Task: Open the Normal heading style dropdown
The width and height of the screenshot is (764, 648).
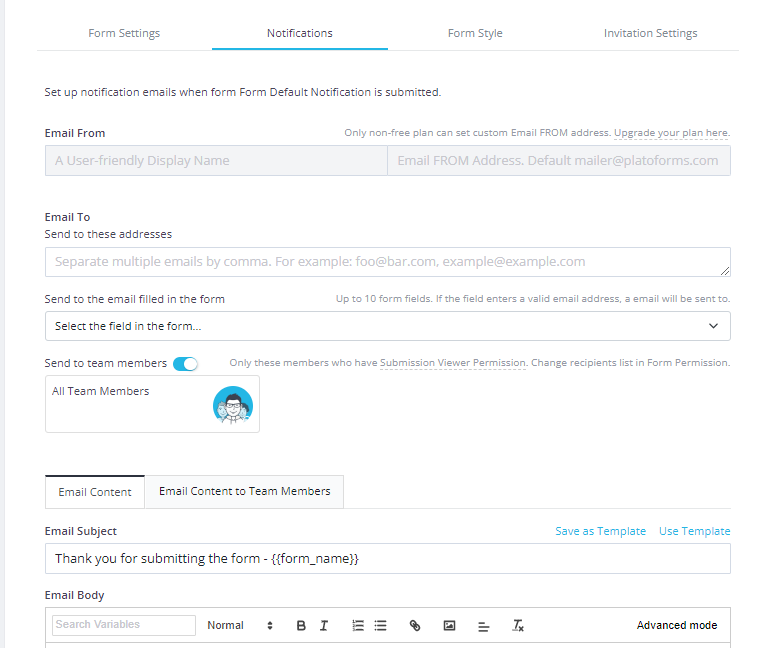Action: pyautogui.click(x=240, y=626)
